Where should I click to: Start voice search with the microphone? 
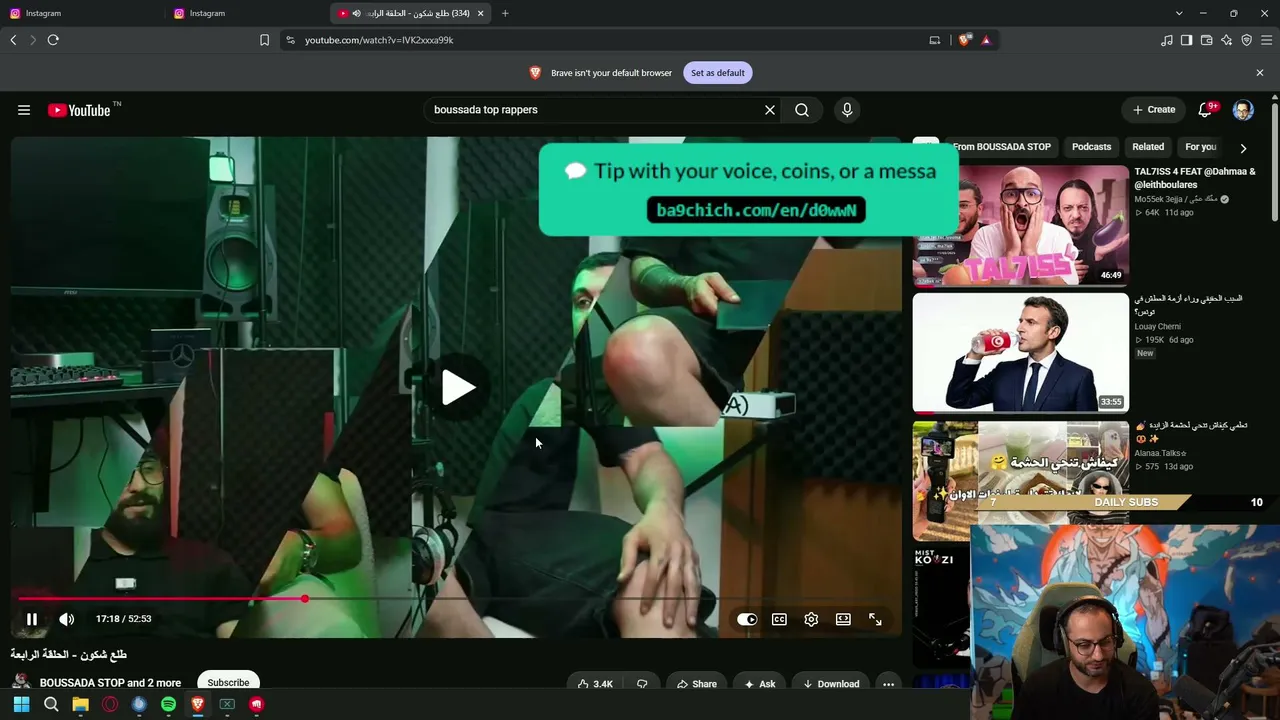click(x=847, y=110)
